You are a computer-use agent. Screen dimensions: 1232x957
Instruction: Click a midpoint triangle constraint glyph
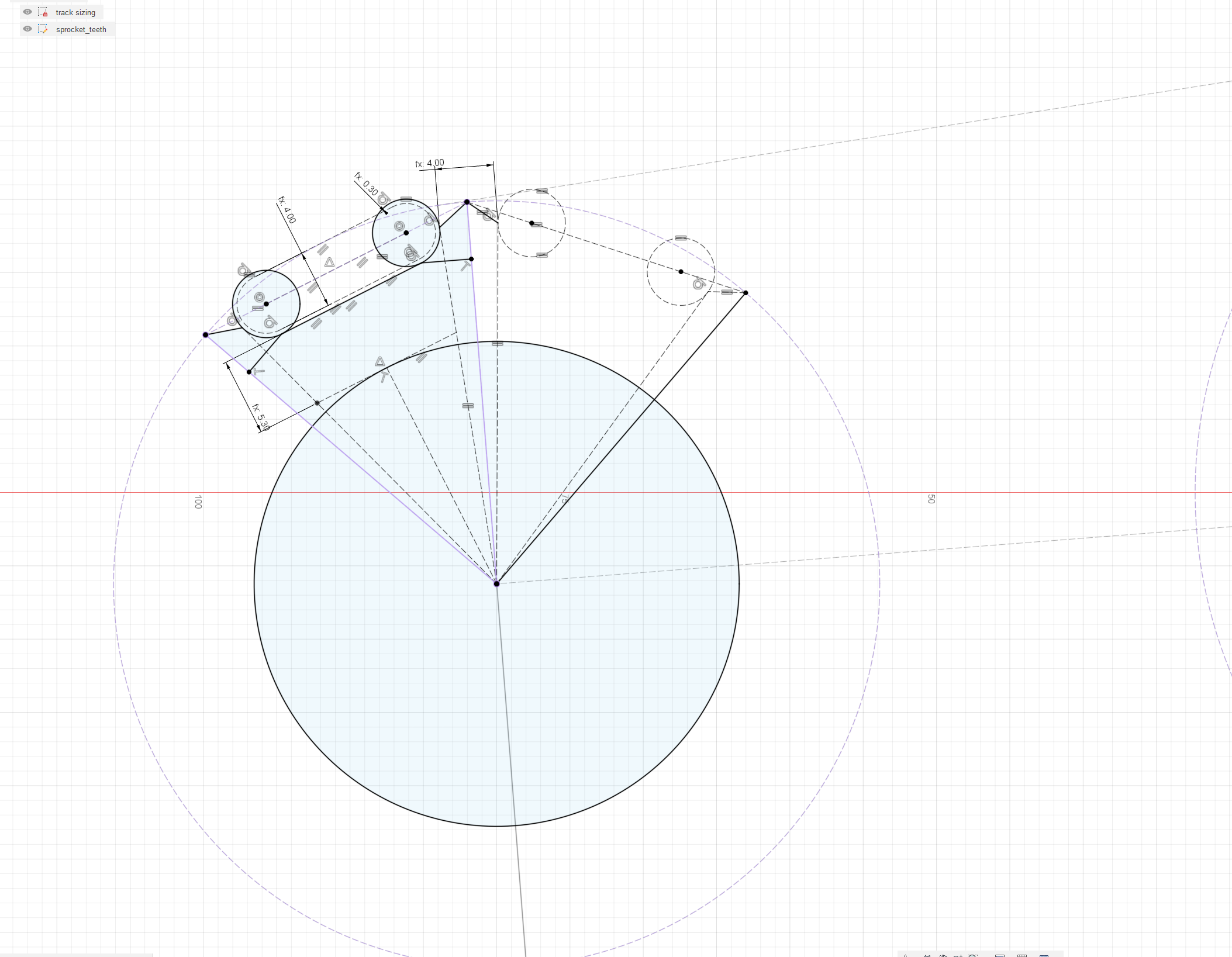(x=329, y=263)
